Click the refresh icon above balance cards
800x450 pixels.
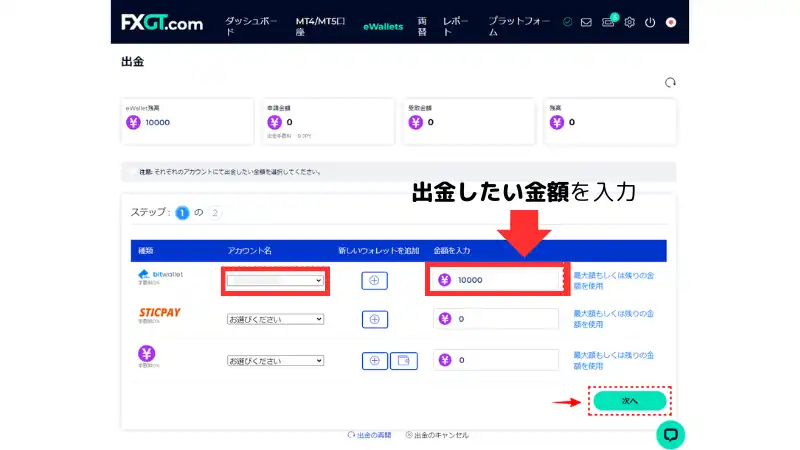point(669,83)
